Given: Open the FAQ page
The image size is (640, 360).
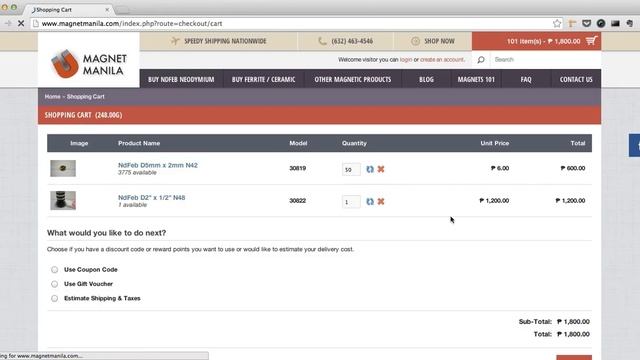Looking at the screenshot, I should 526,79.
